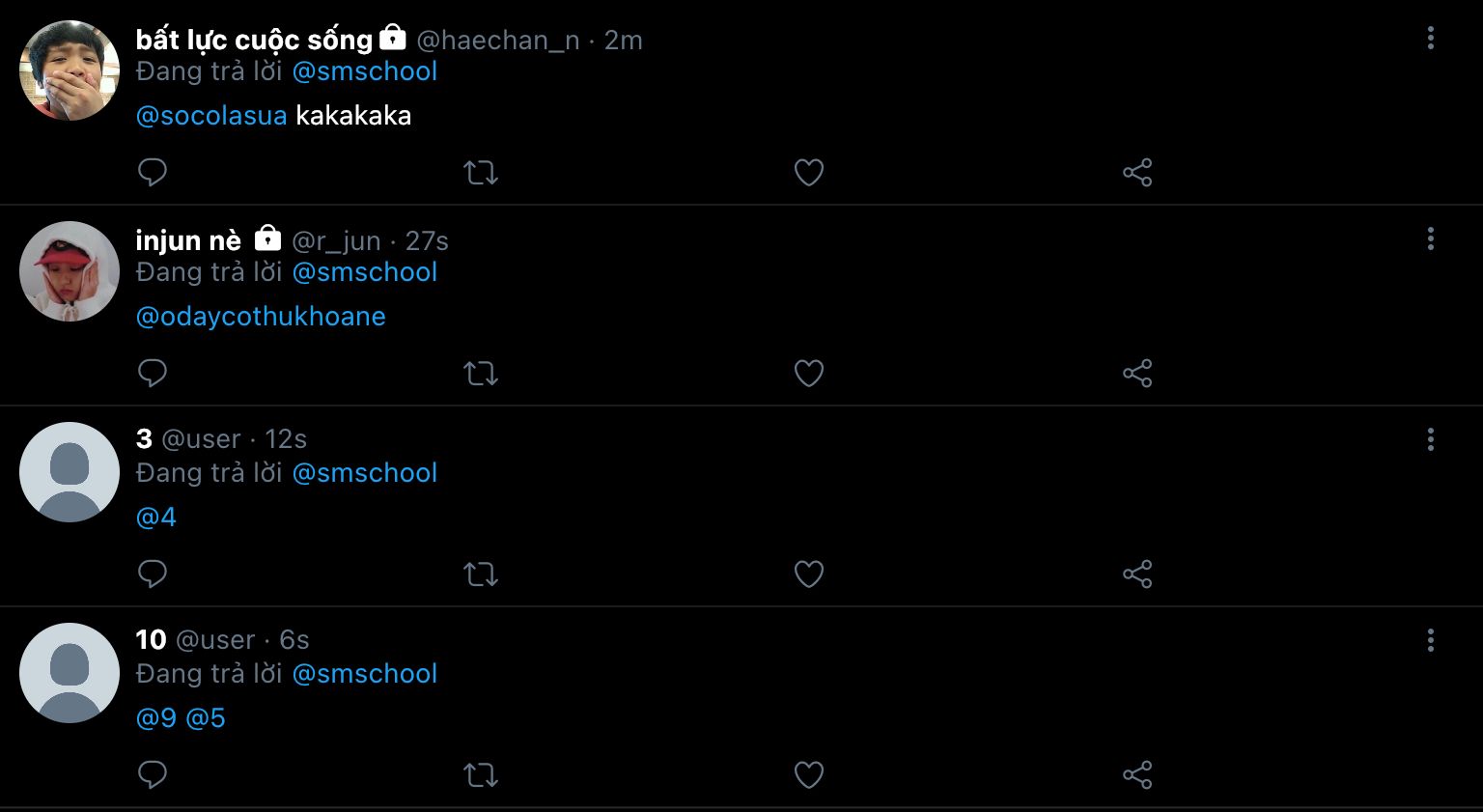Retweet the tweet from @haechan_n
The width and height of the screenshot is (1483, 812).
coord(481,173)
